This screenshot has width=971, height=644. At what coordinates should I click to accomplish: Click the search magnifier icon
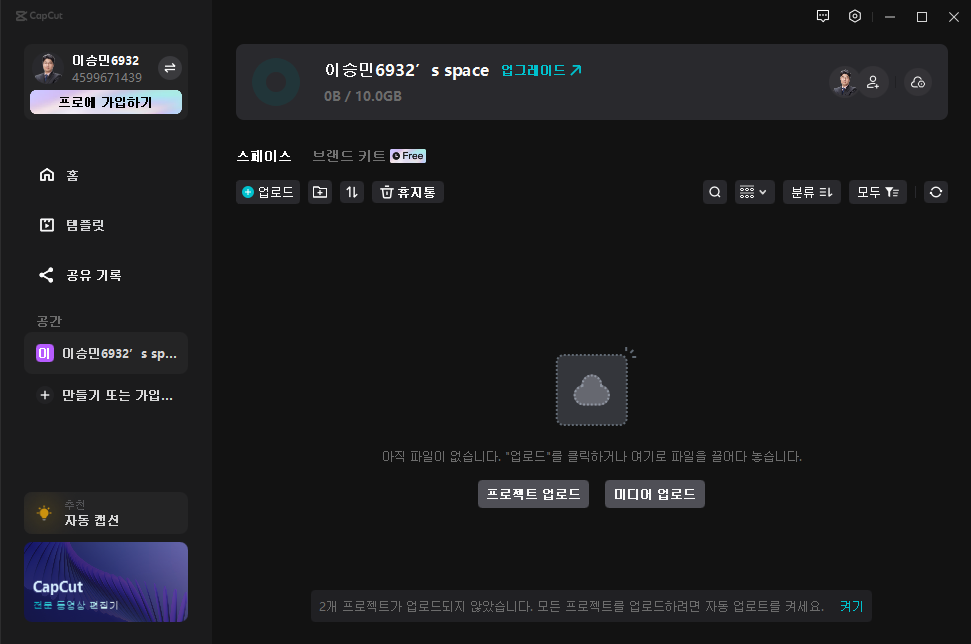[x=715, y=193]
